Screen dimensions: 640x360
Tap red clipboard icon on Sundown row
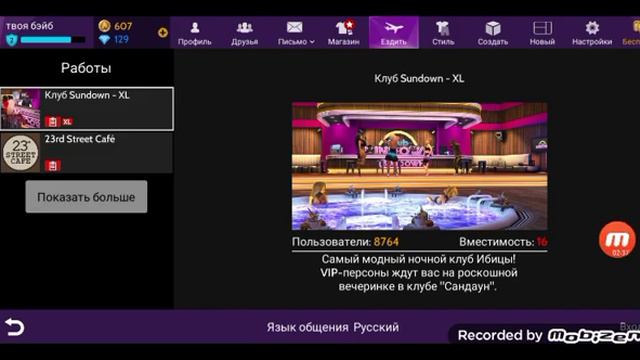point(52,122)
